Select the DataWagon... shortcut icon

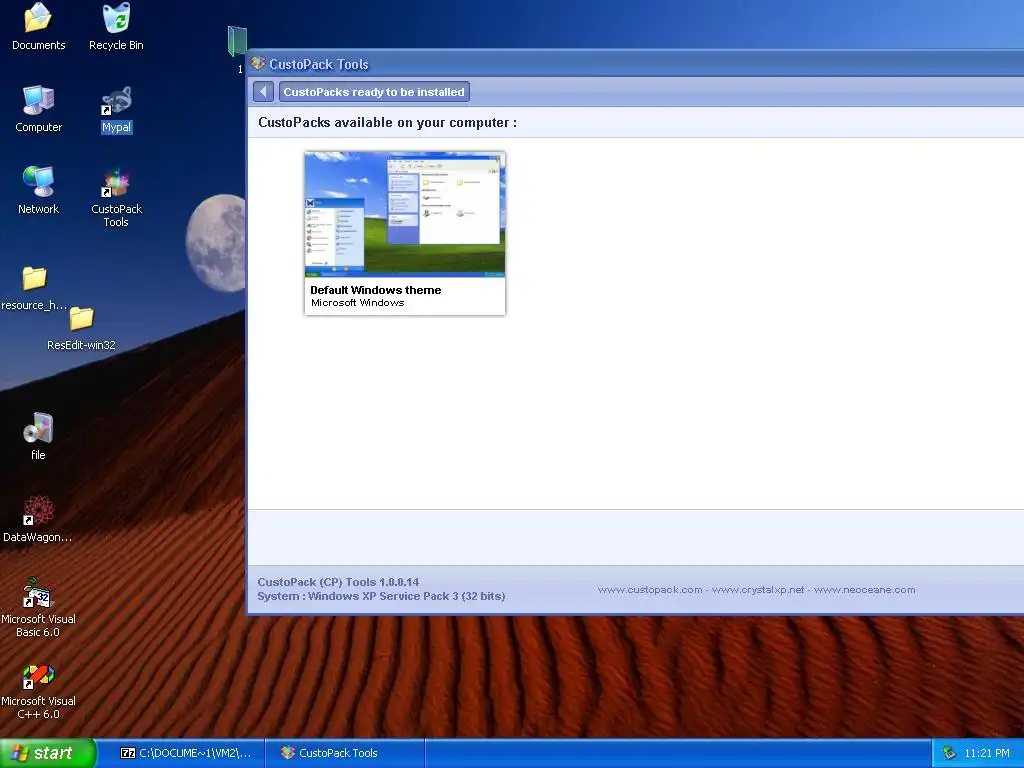point(37,519)
